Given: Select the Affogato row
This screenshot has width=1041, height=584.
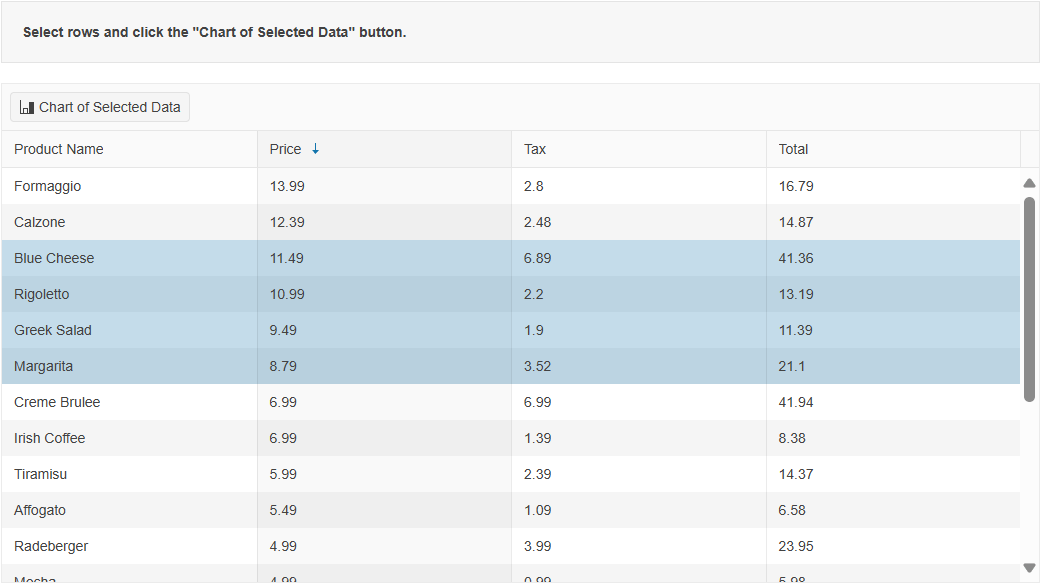Looking at the screenshot, I should [x=130, y=510].
